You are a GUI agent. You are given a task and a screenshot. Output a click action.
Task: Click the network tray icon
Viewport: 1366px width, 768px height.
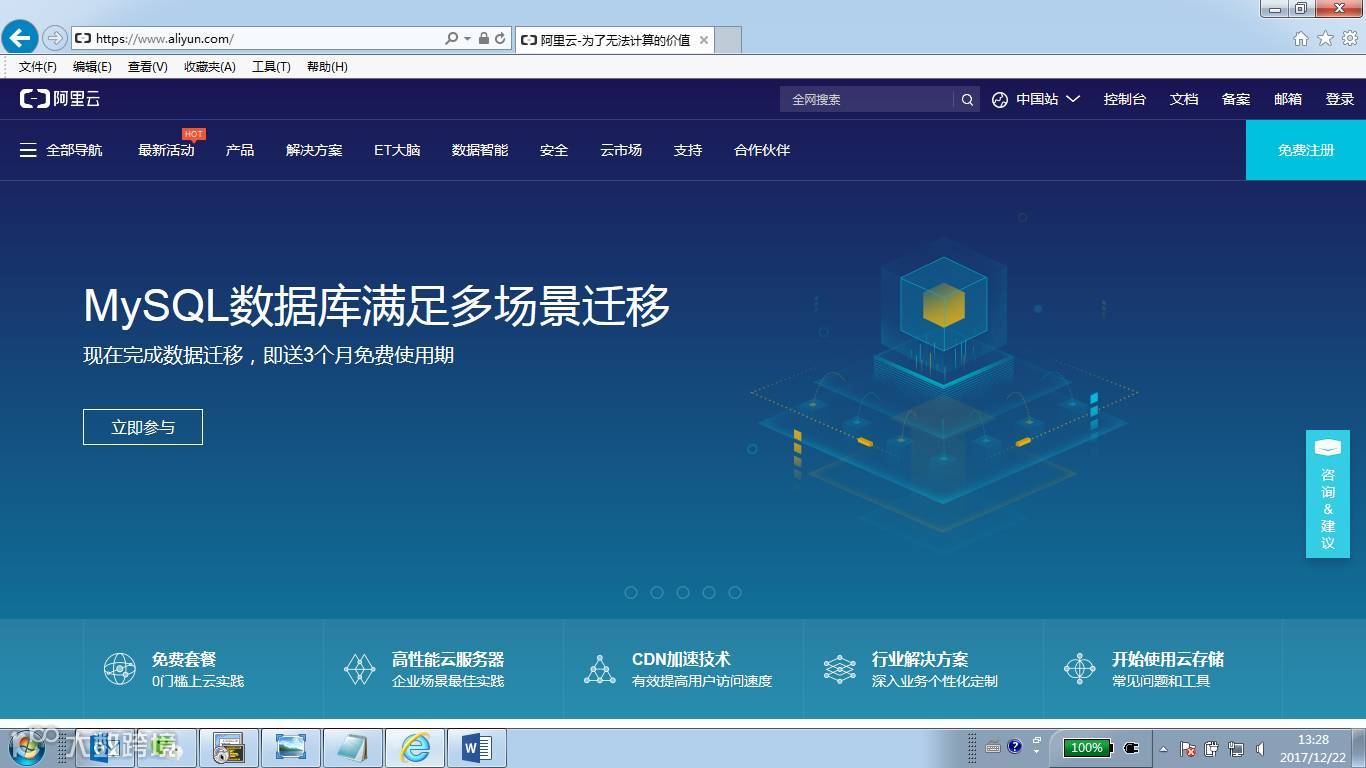pos(1236,749)
